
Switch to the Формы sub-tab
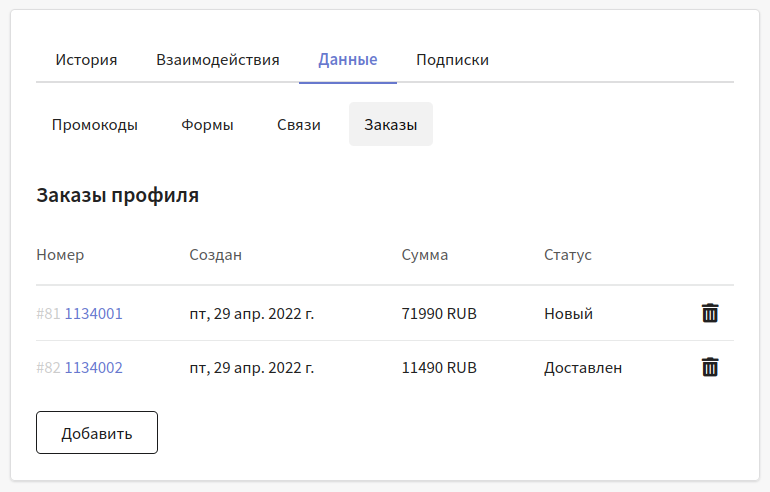point(207,125)
